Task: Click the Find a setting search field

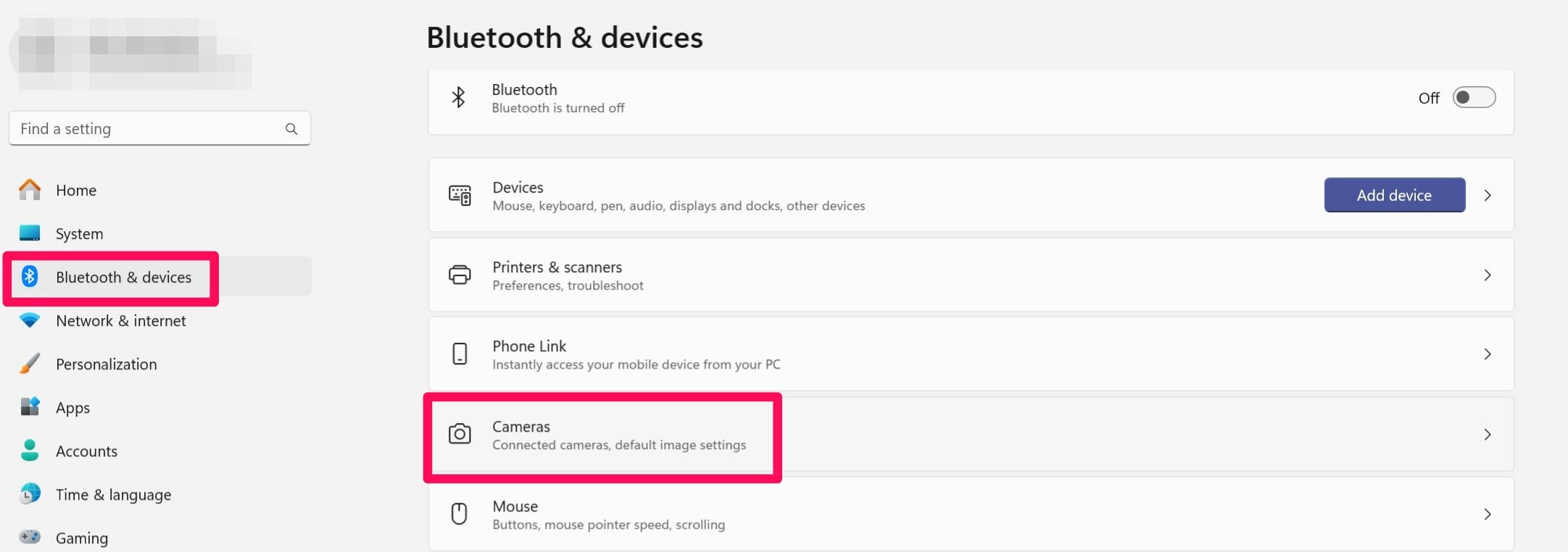Action: (x=159, y=128)
